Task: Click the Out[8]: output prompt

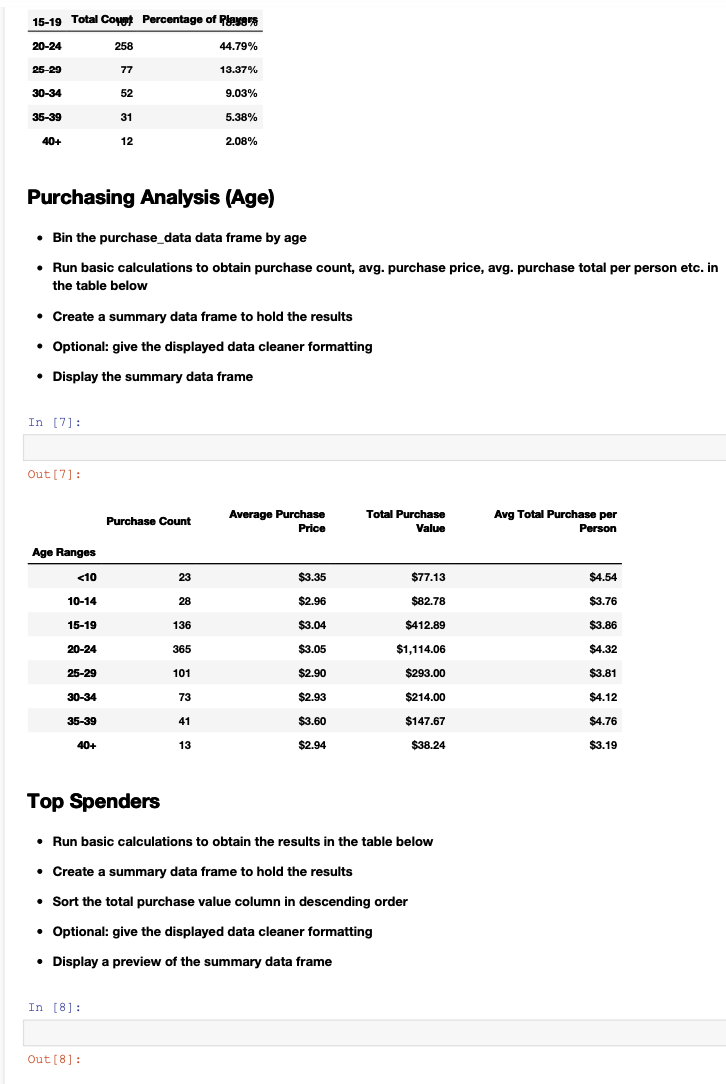Action: coord(54,1058)
